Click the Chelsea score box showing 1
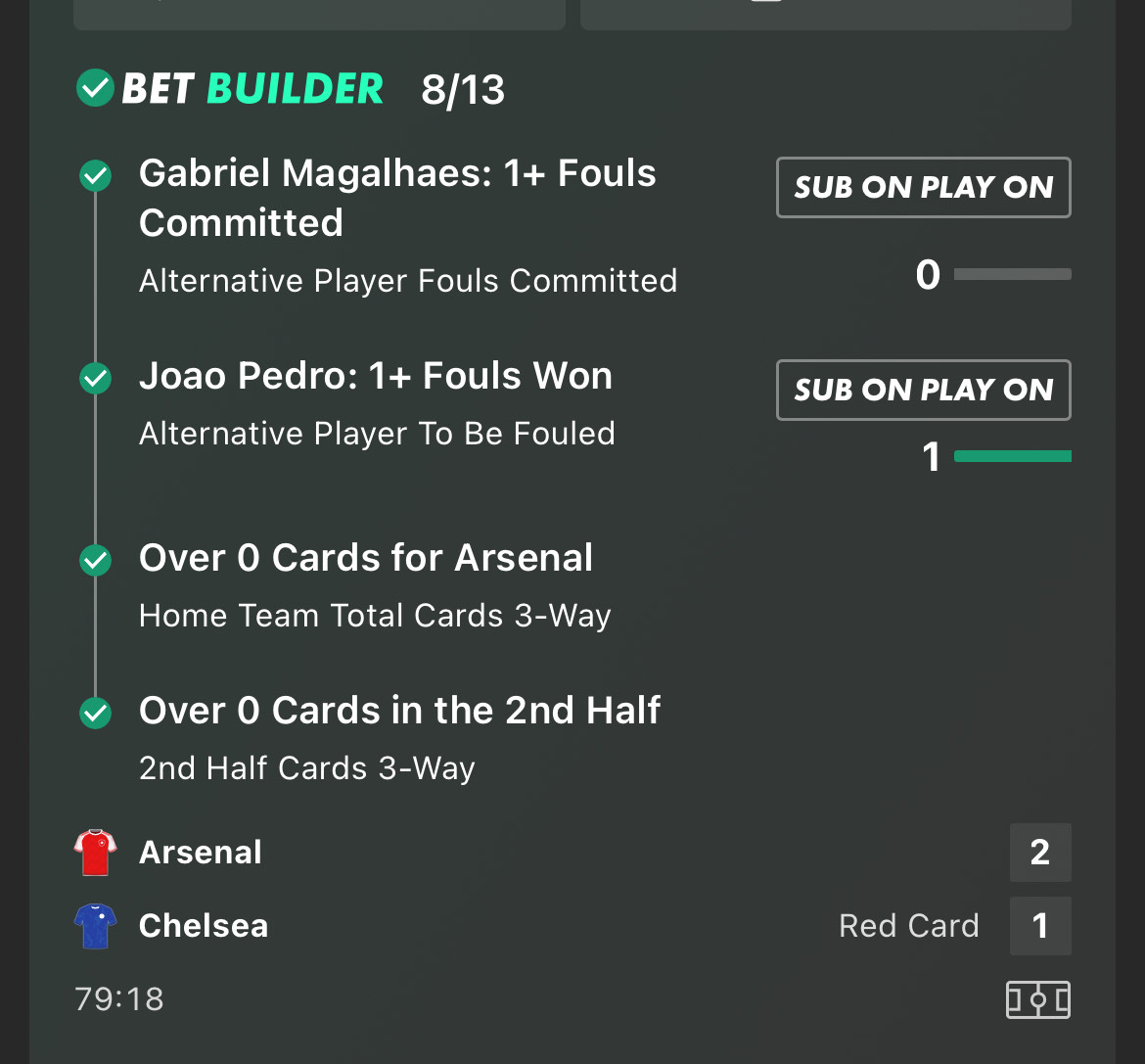Viewport: 1145px width, 1064px height. pos(1039,925)
